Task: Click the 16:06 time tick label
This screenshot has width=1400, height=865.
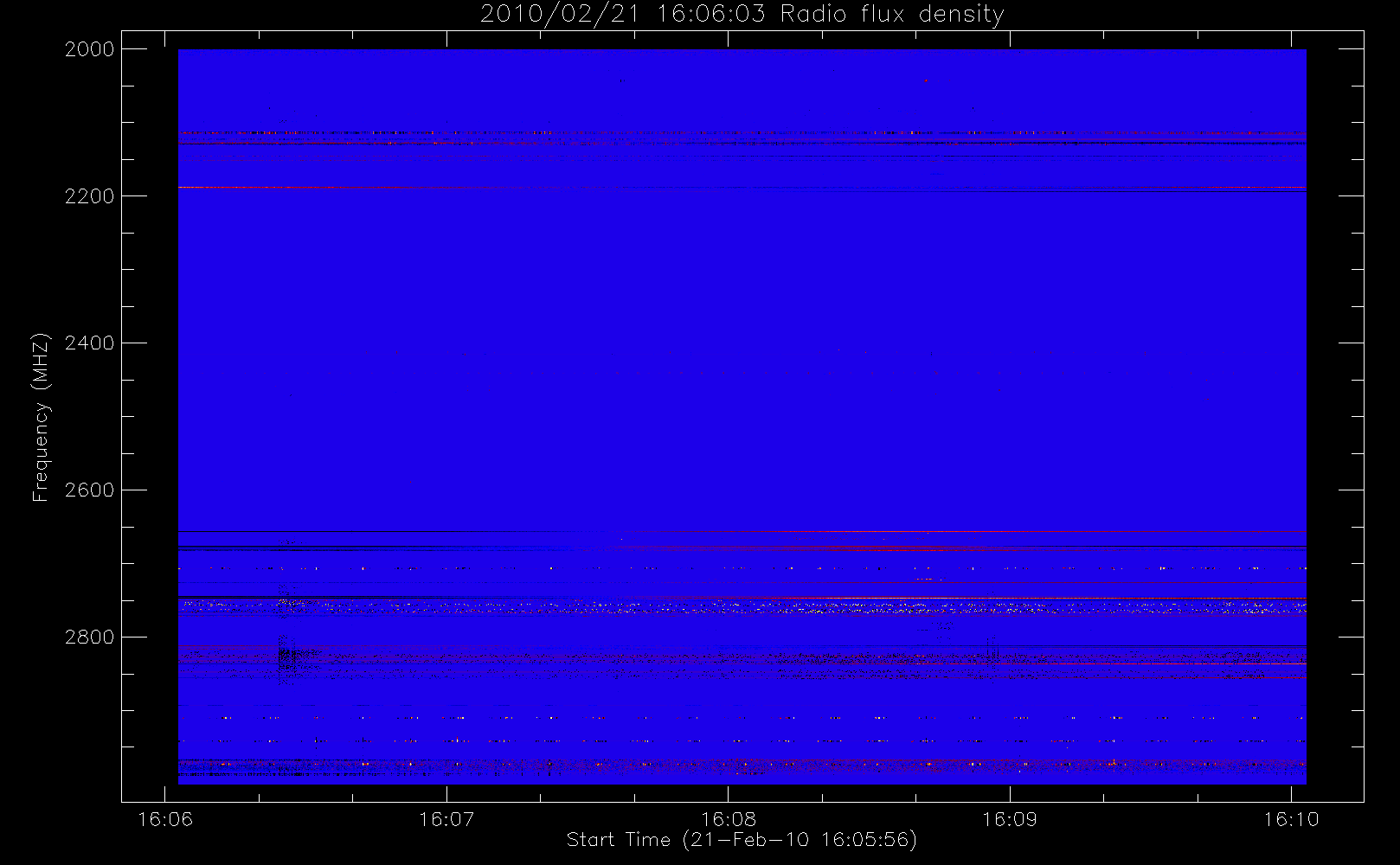Action: pos(165,819)
